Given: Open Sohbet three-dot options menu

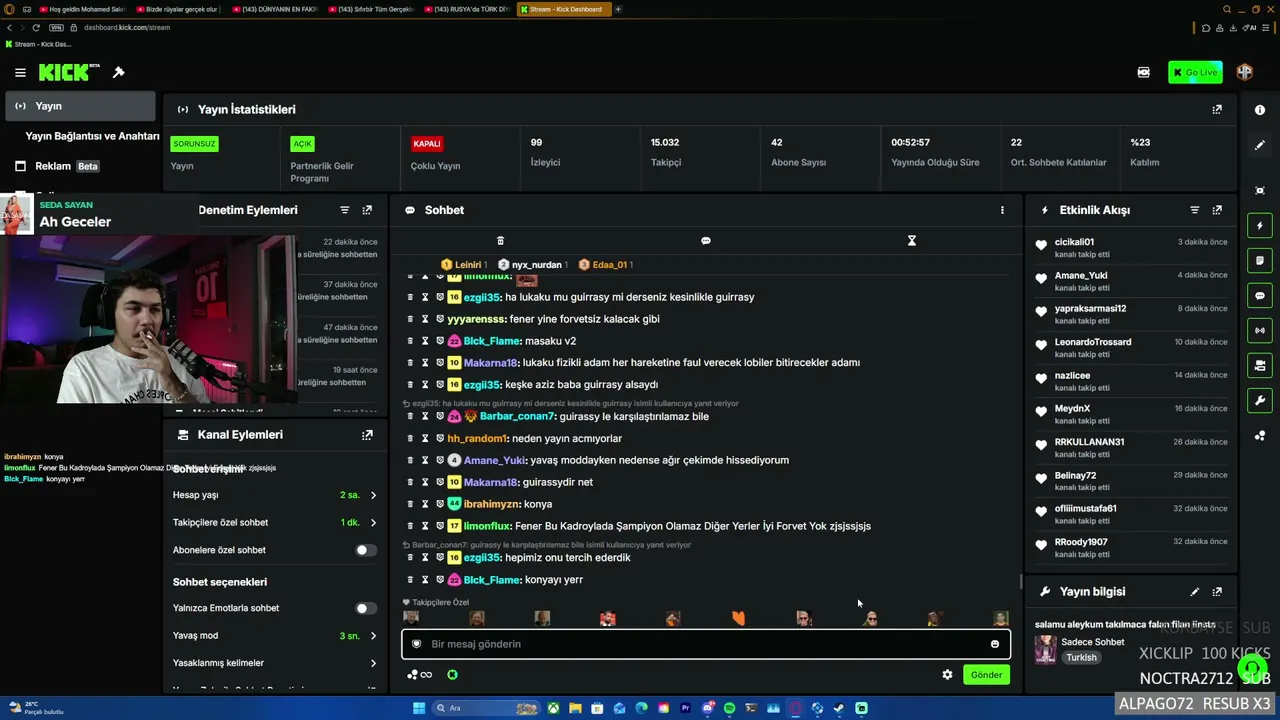Looking at the screenshot, I should click(x=1002, y=210).
